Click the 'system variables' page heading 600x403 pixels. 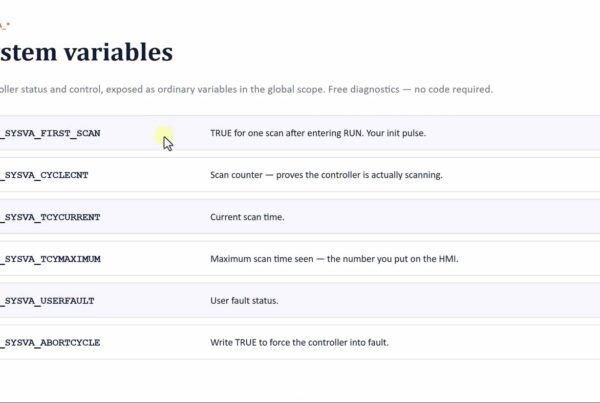86,52
